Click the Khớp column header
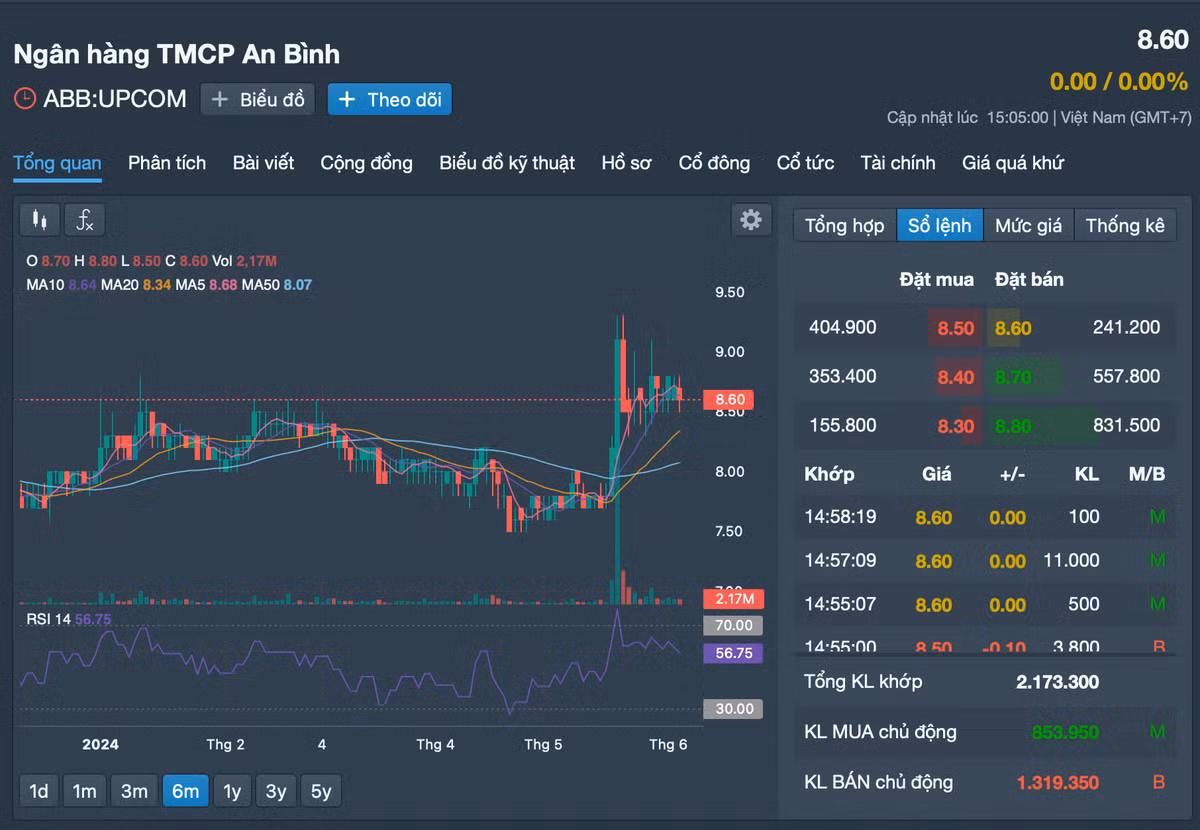 [x=829, y=474]
